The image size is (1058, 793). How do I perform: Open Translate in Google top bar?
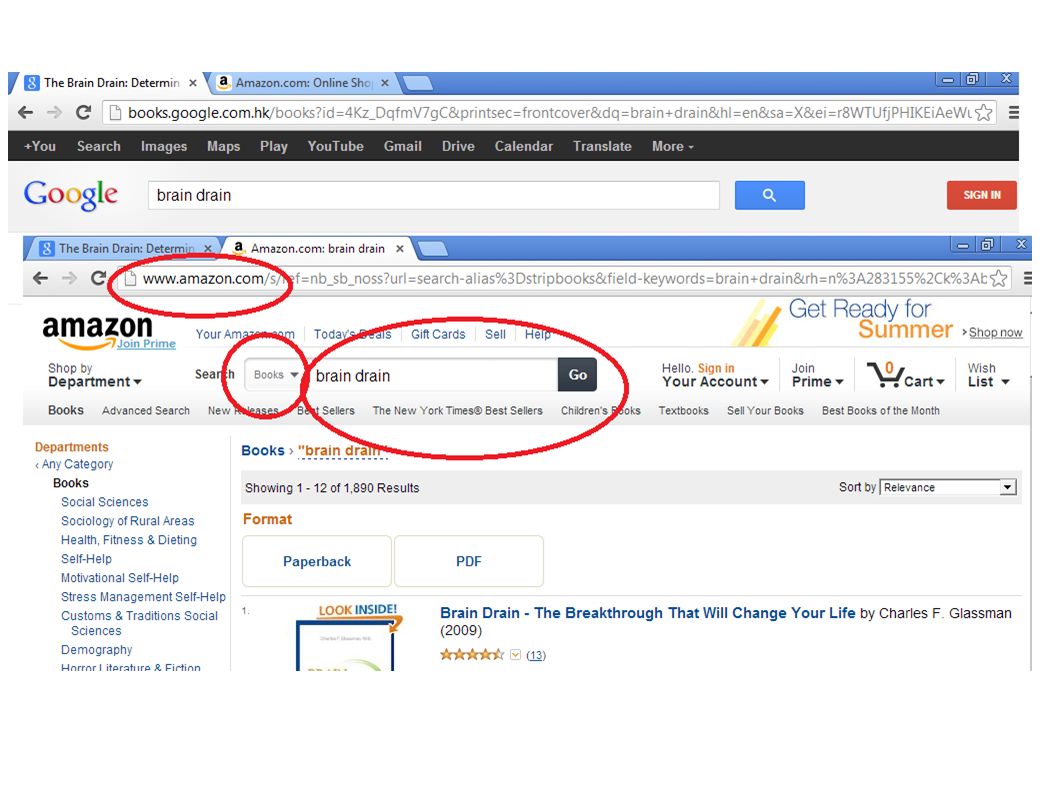(x=602, y=146)
